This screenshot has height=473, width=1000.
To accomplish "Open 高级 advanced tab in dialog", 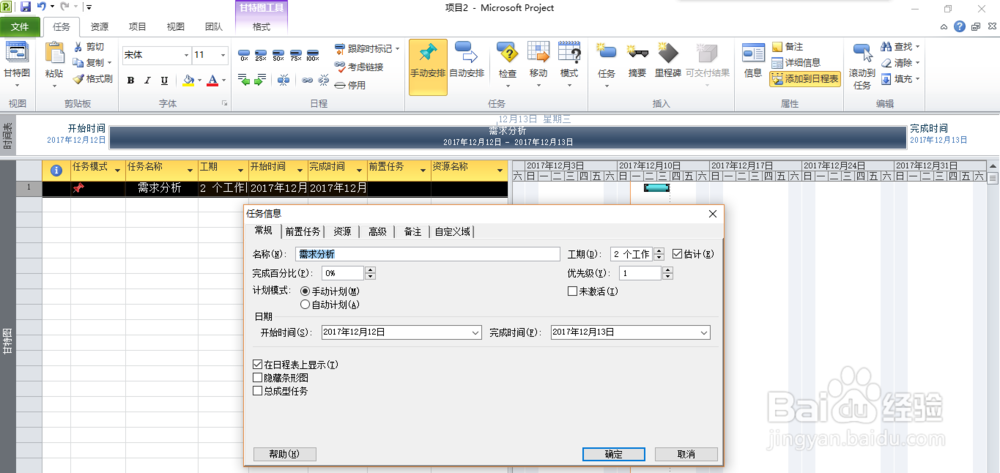I will (x=378, y=232).
